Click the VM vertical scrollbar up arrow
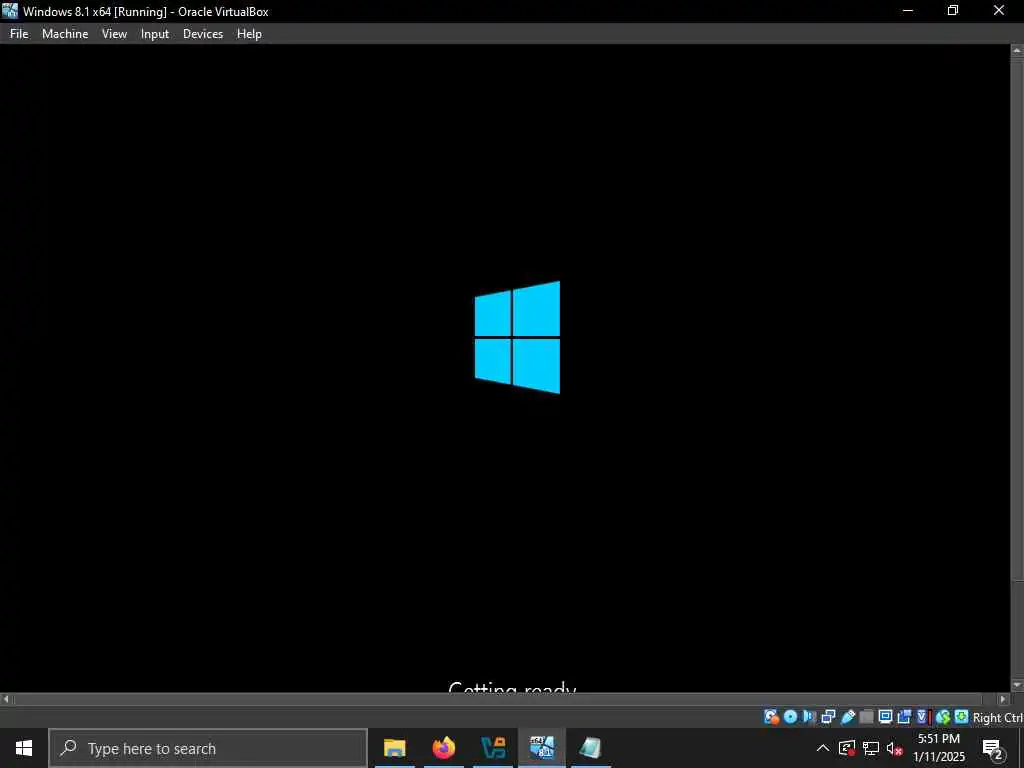 1017,50
